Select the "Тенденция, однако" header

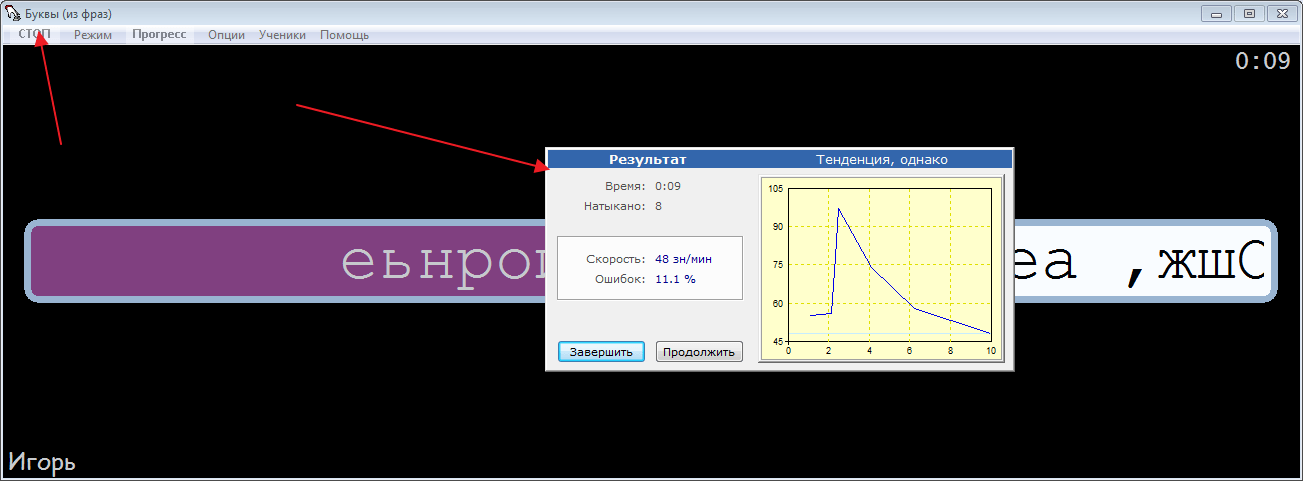[x=881, y=159]
